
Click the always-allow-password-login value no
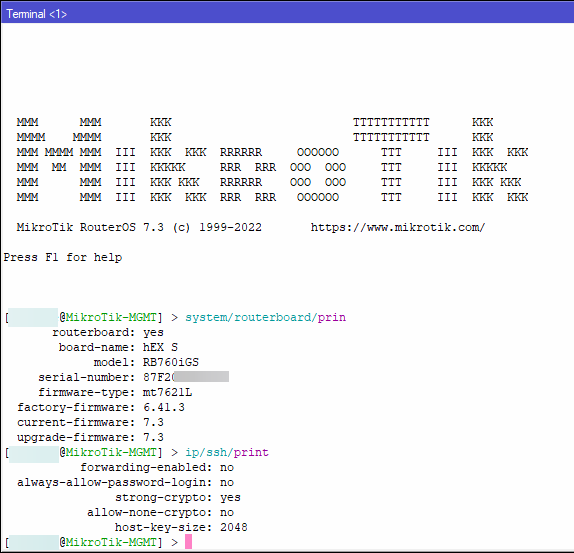(227, 483)
